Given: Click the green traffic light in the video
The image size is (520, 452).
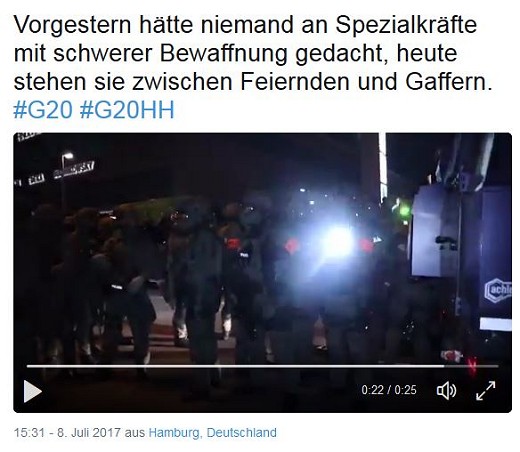Looking at the screenshot, I should click(405, 211).
